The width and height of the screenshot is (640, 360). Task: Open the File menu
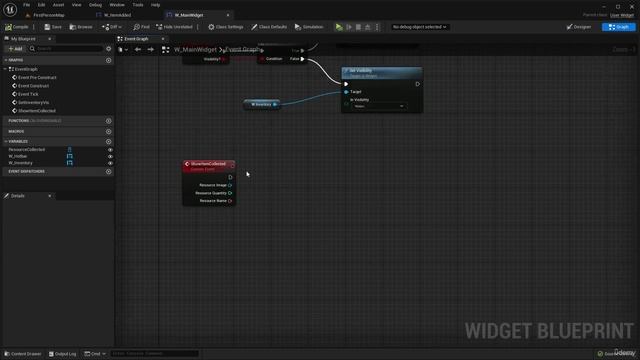27,5
